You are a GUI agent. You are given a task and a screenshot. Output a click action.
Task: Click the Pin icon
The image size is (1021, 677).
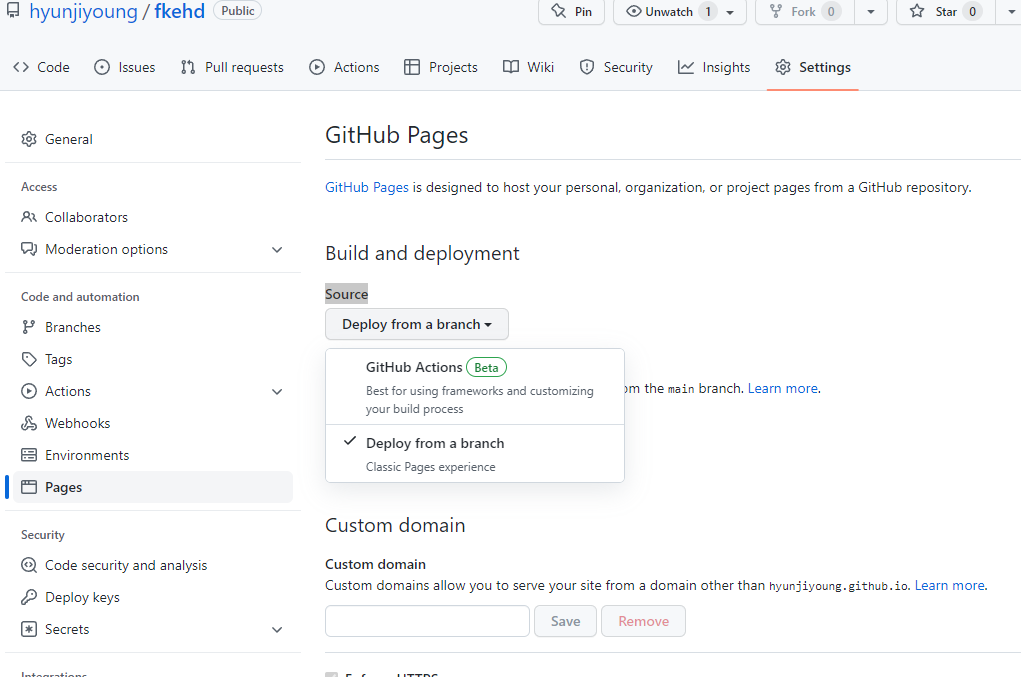pos(559,11)
